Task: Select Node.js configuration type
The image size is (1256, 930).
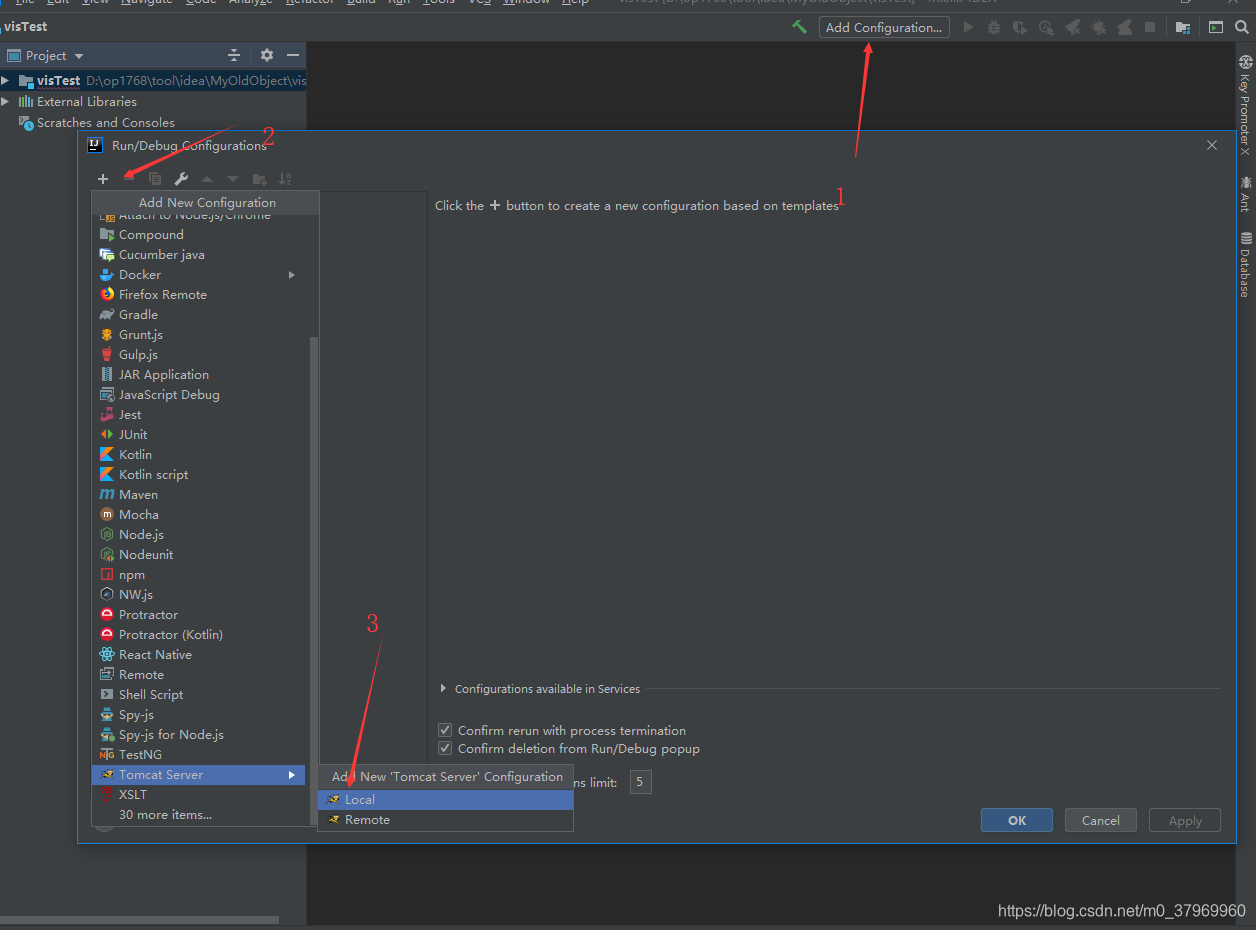Action: [199, 535]
